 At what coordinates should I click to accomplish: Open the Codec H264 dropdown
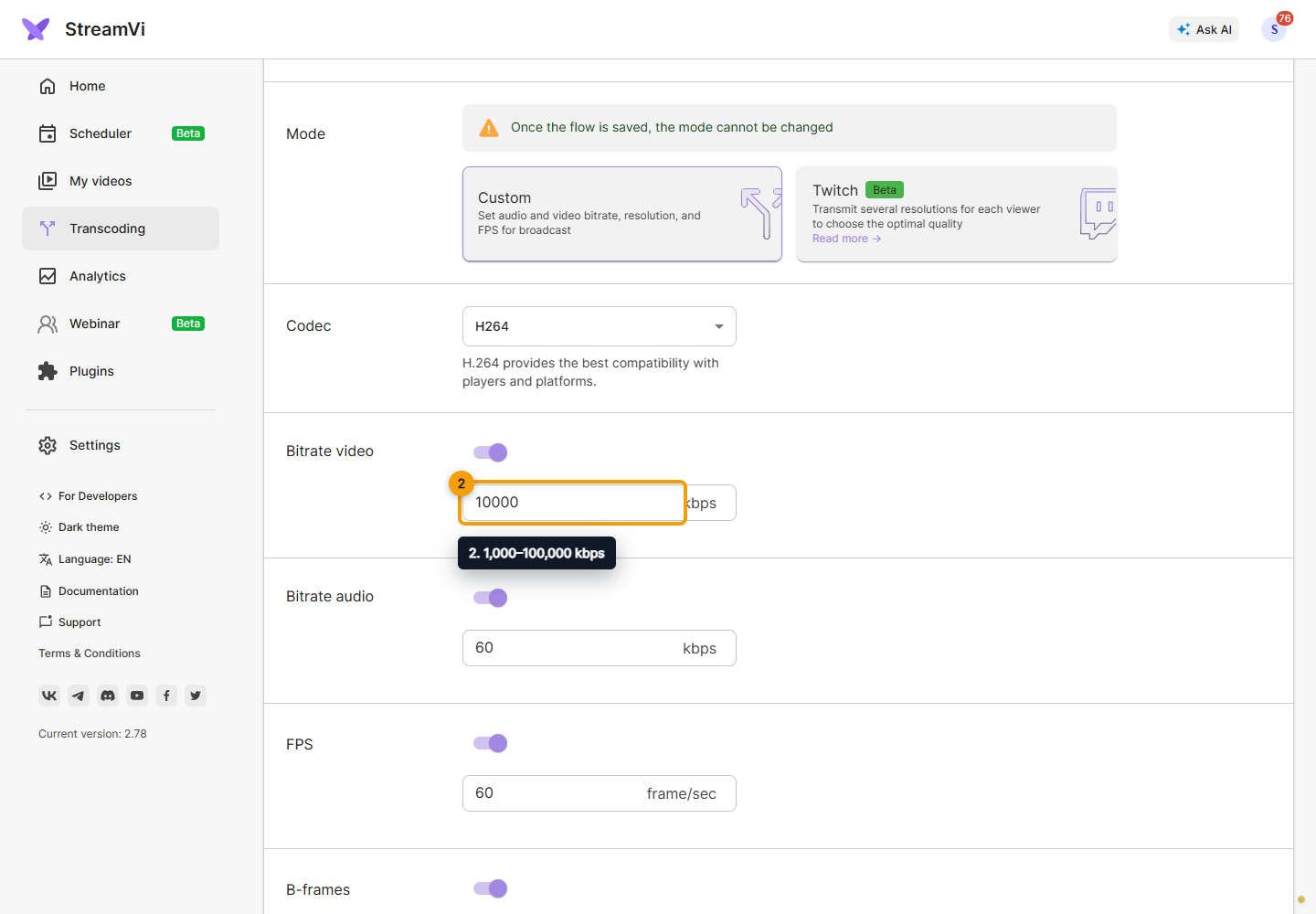pyautogui.click(x=600, y=326)
